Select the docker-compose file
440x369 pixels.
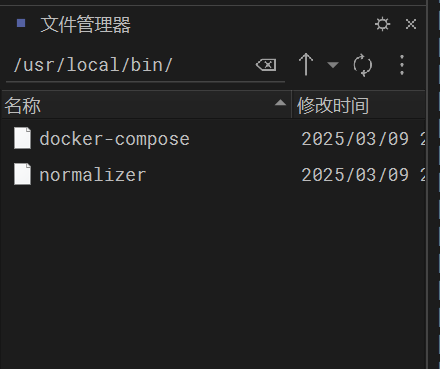click(213, 138)
